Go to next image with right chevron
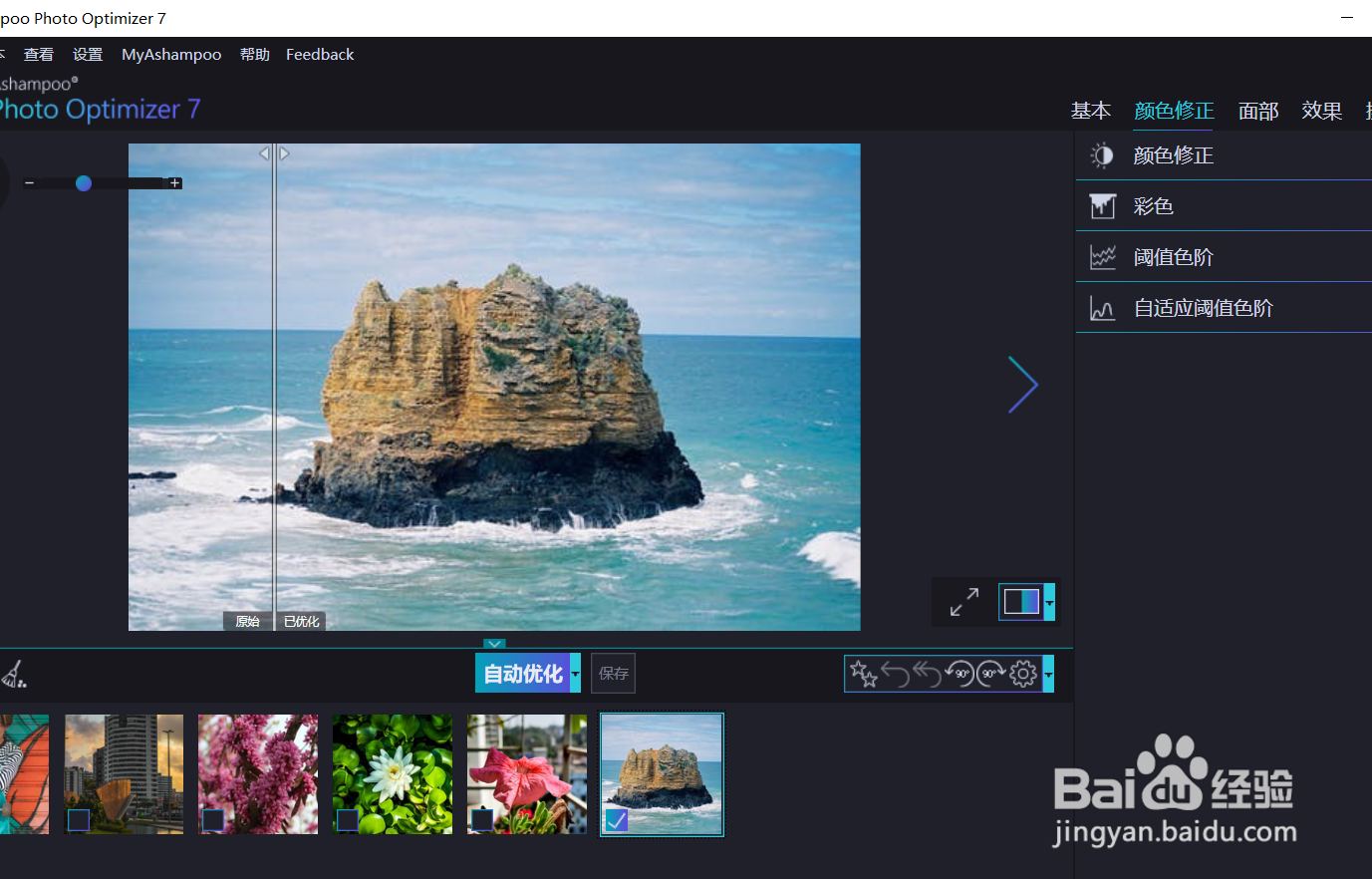 (x=1022, y=385)
